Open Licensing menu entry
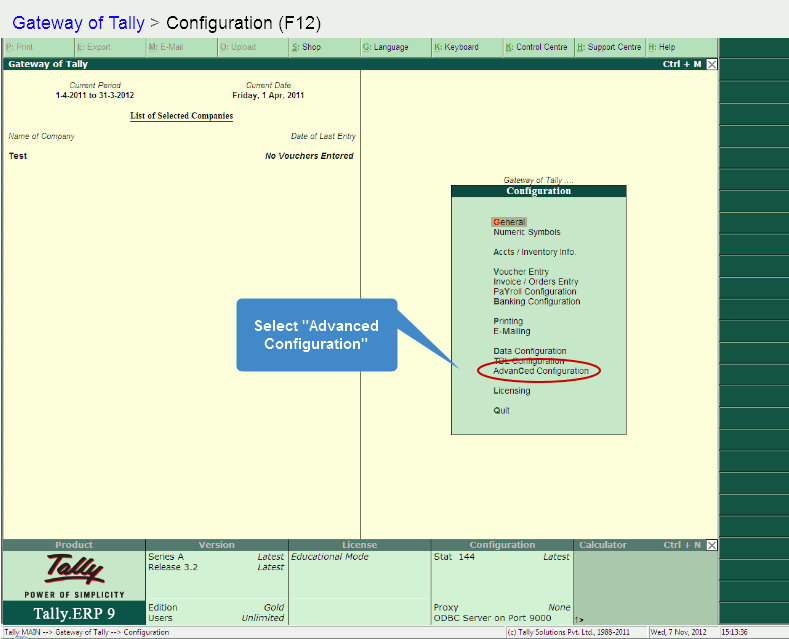The image size is (789, 639). (x=511, y=391)
